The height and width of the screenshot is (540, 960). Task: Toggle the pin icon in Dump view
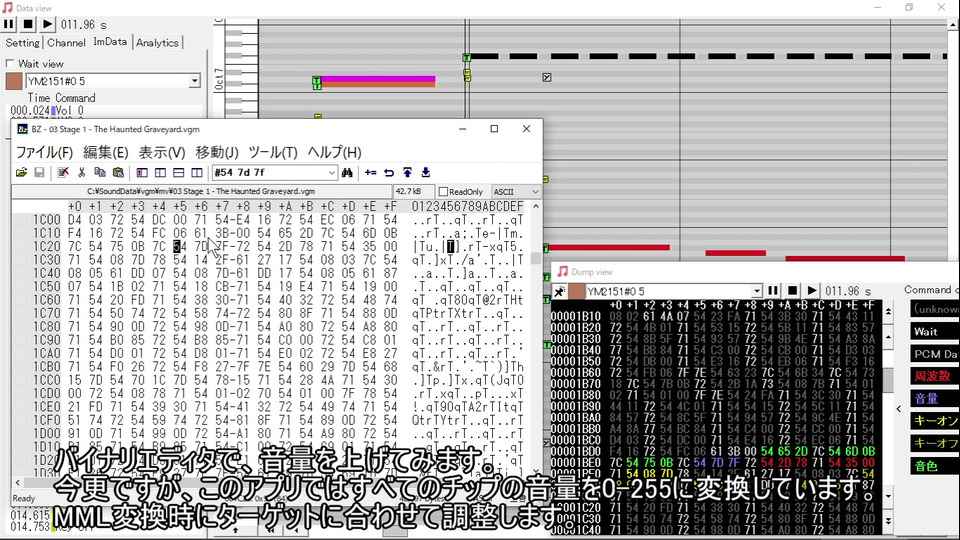tap(559, 291)
